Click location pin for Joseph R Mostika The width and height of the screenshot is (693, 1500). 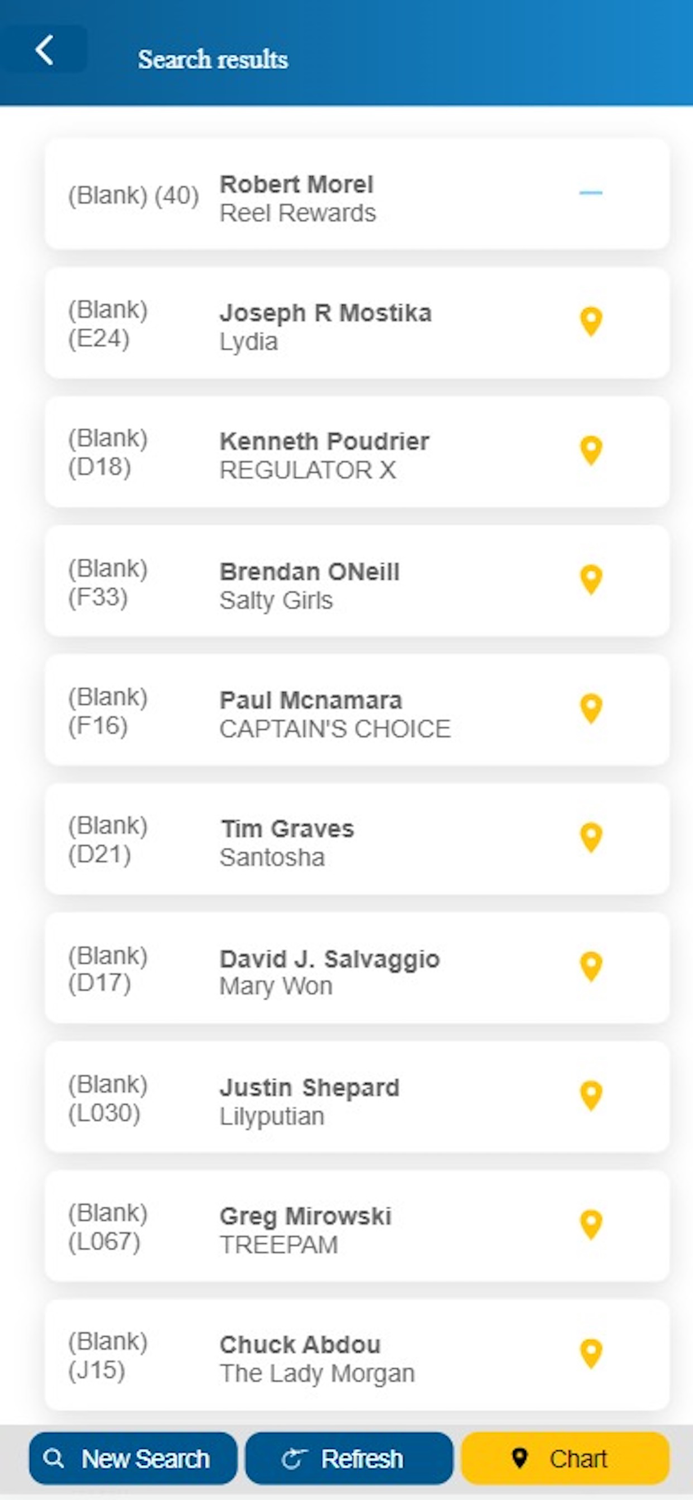591,322
